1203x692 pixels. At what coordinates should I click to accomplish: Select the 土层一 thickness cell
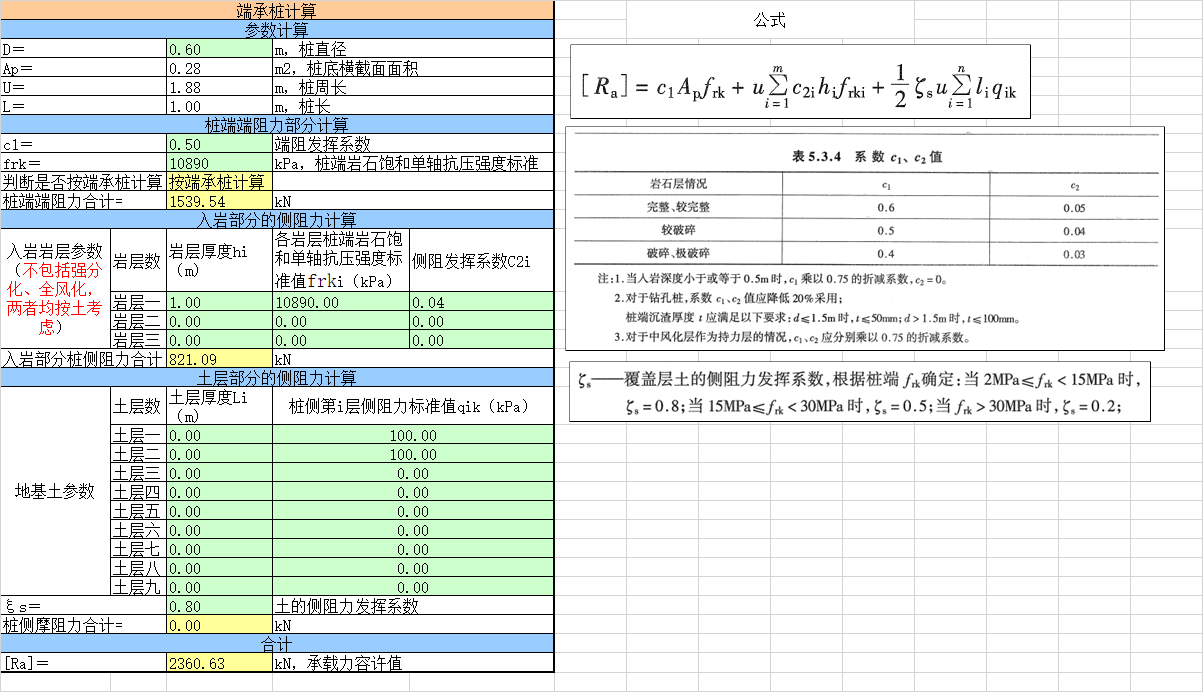(220, 435)
